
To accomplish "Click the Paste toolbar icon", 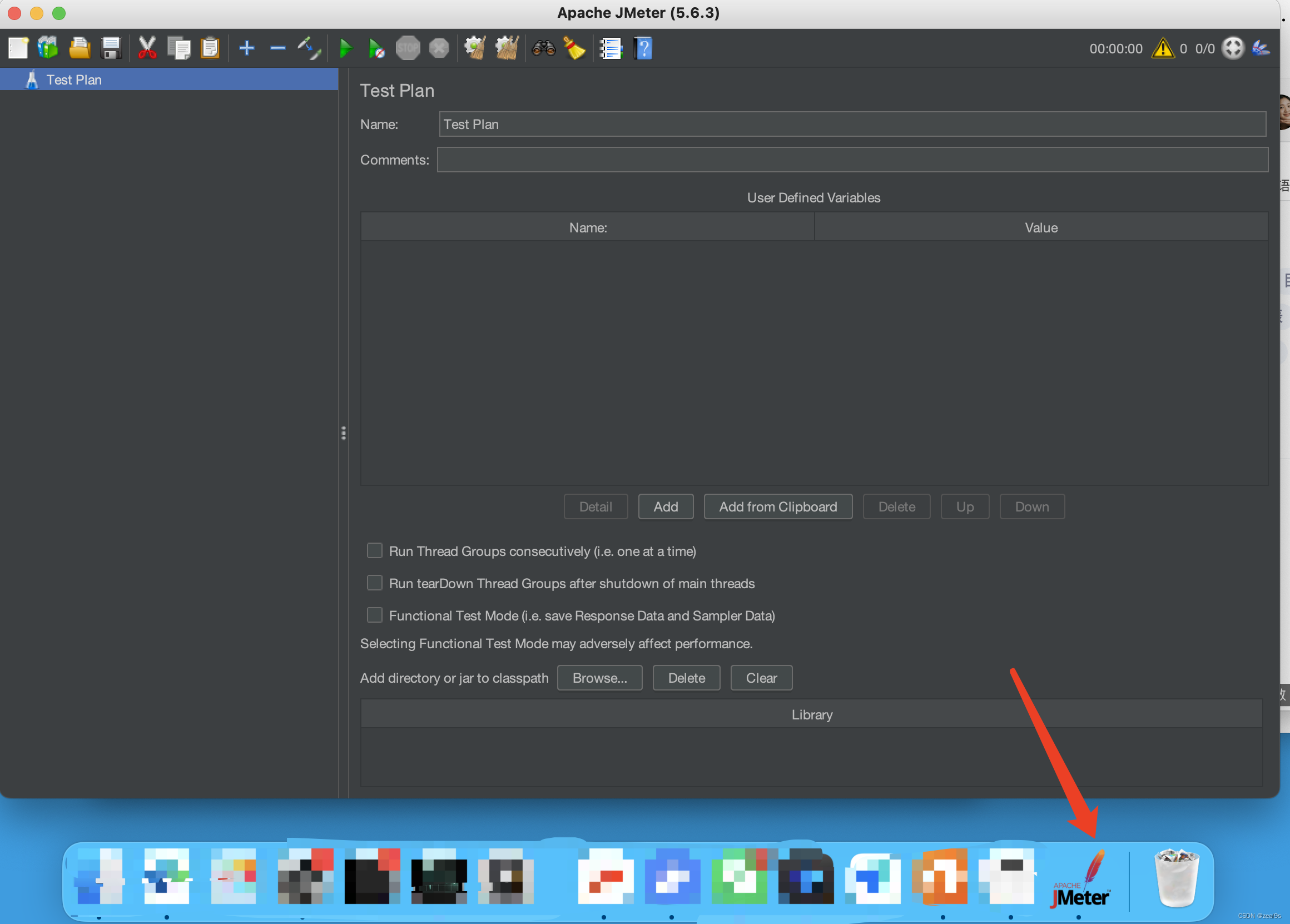I will coord(209,47).
